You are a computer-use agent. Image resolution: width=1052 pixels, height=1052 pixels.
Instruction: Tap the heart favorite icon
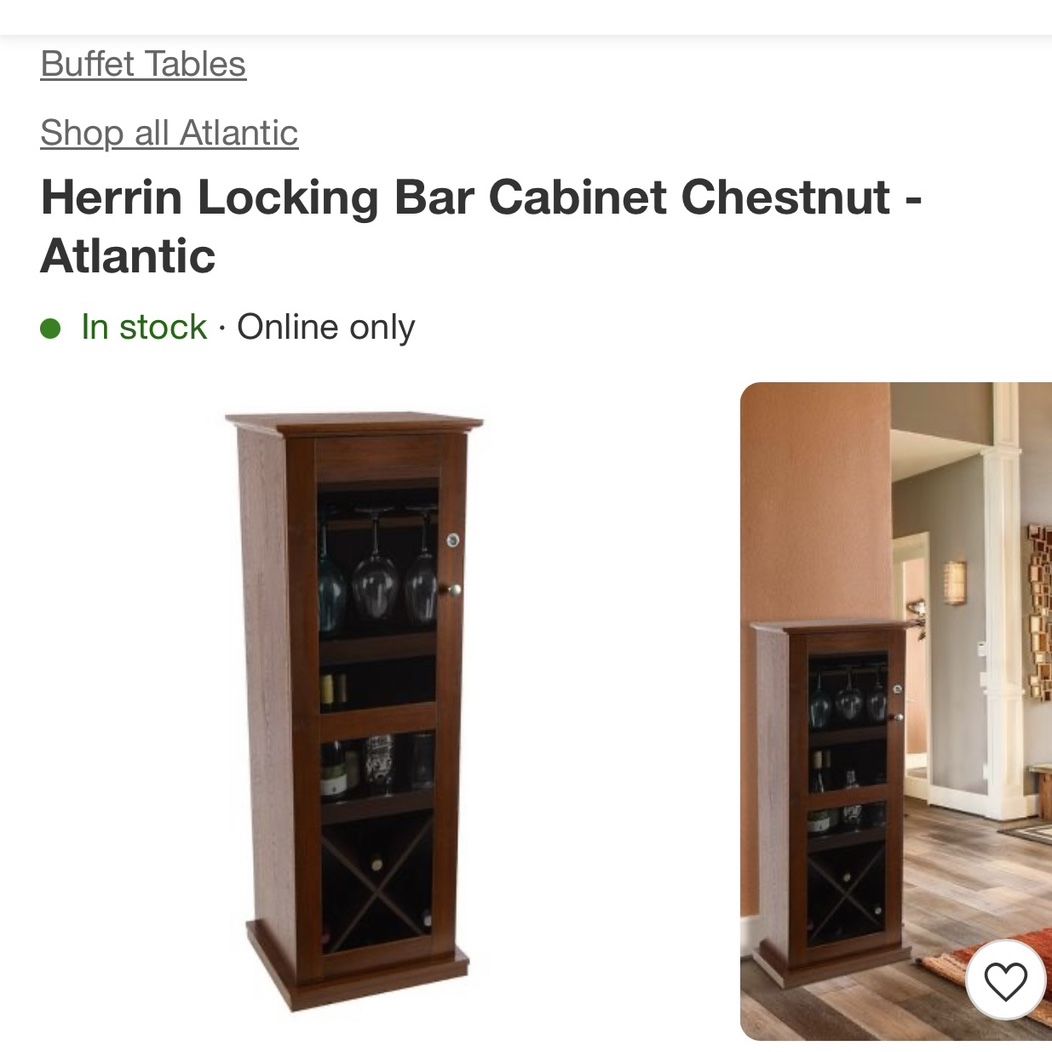[1005, 980]
